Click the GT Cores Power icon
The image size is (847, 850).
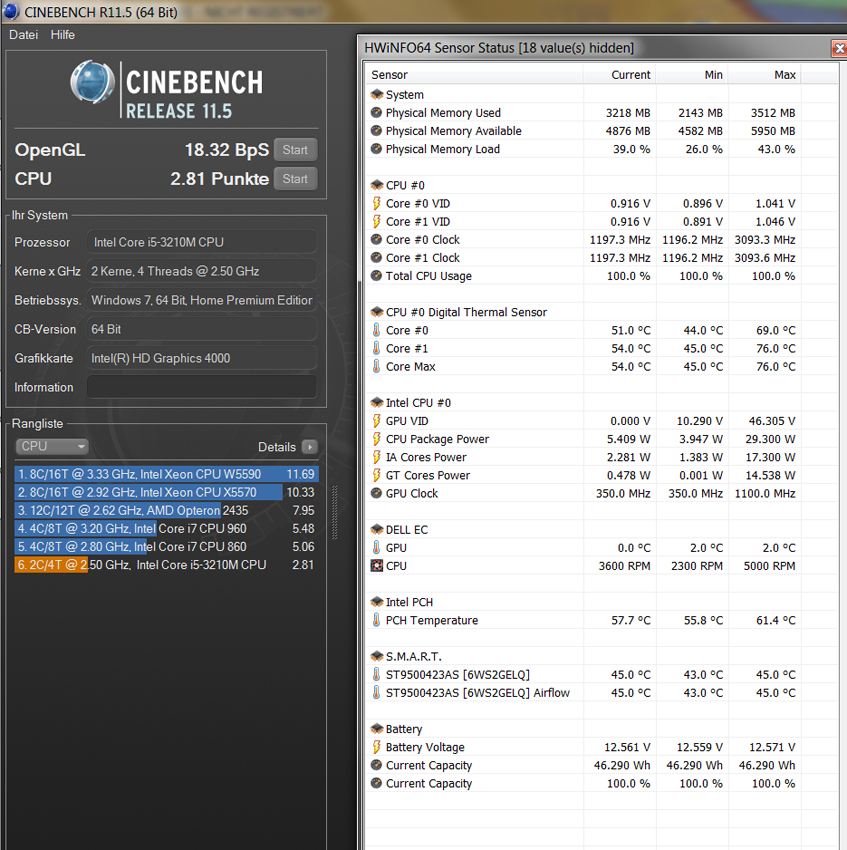pyautogui.click(x=376, y=475)
